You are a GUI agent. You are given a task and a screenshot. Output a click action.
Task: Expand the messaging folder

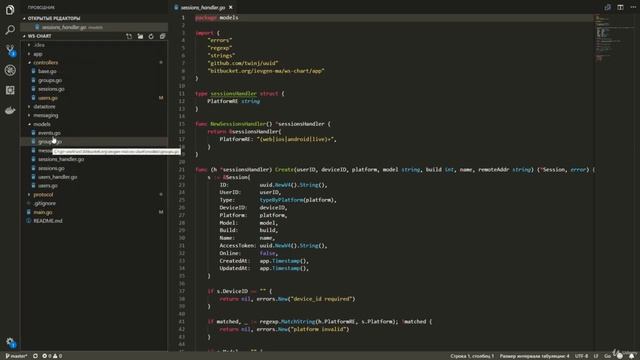(46, 116)
